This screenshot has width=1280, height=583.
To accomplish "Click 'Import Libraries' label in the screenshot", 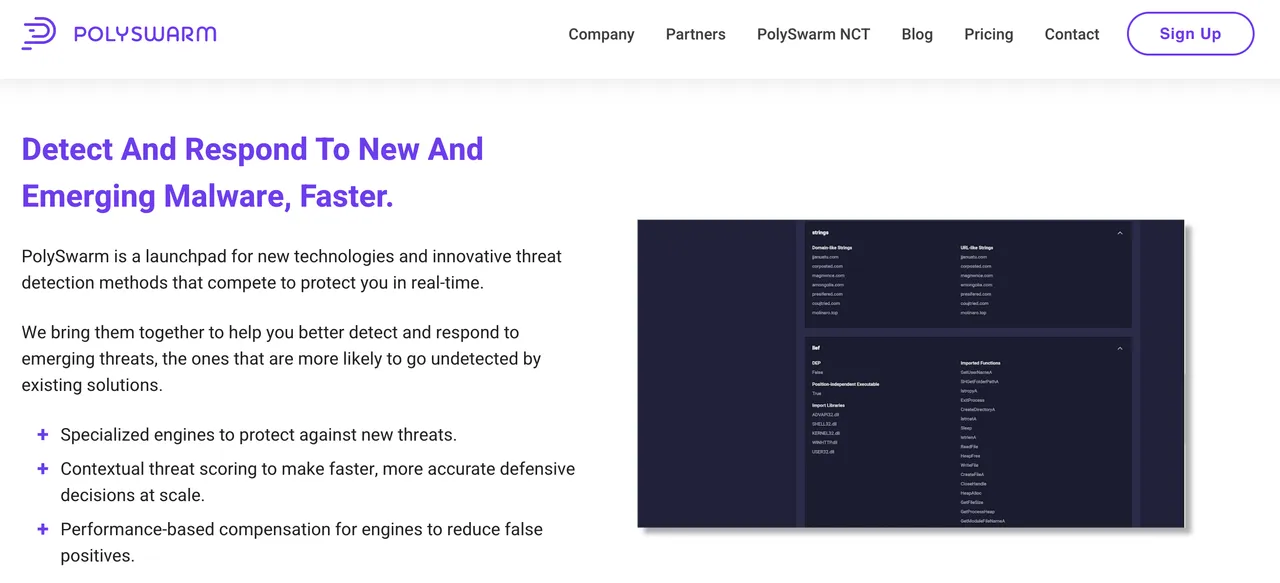I will coord(828,405).
